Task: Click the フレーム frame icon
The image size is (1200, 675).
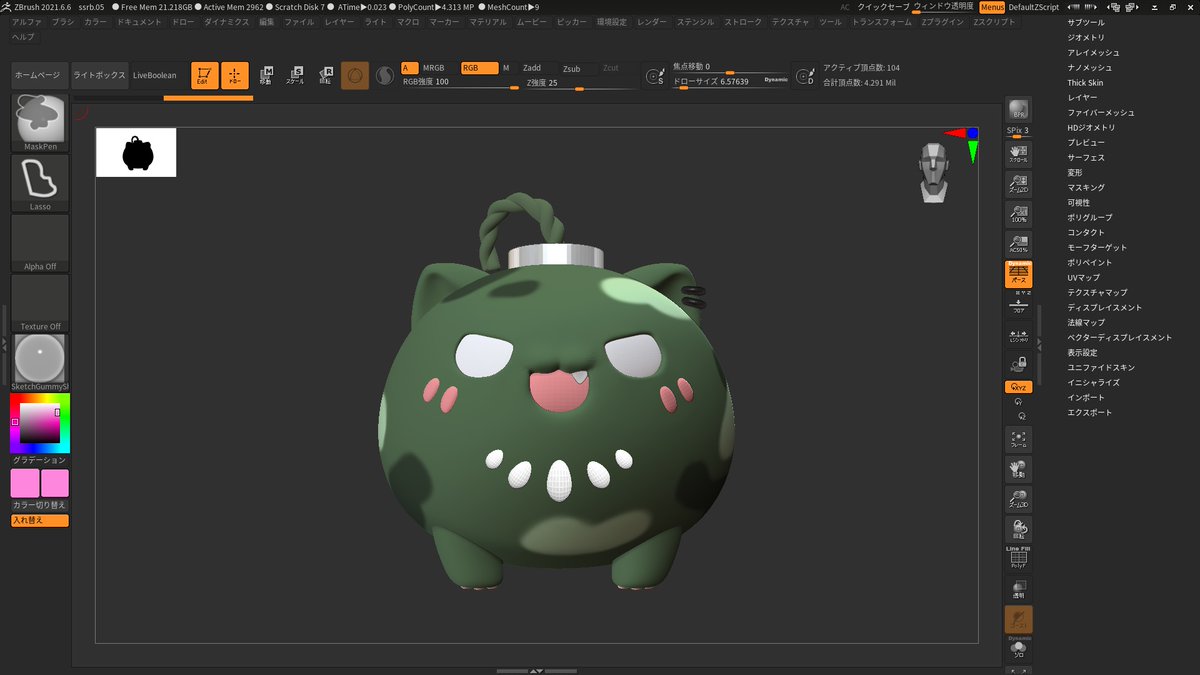Action: click(1019, 439)
